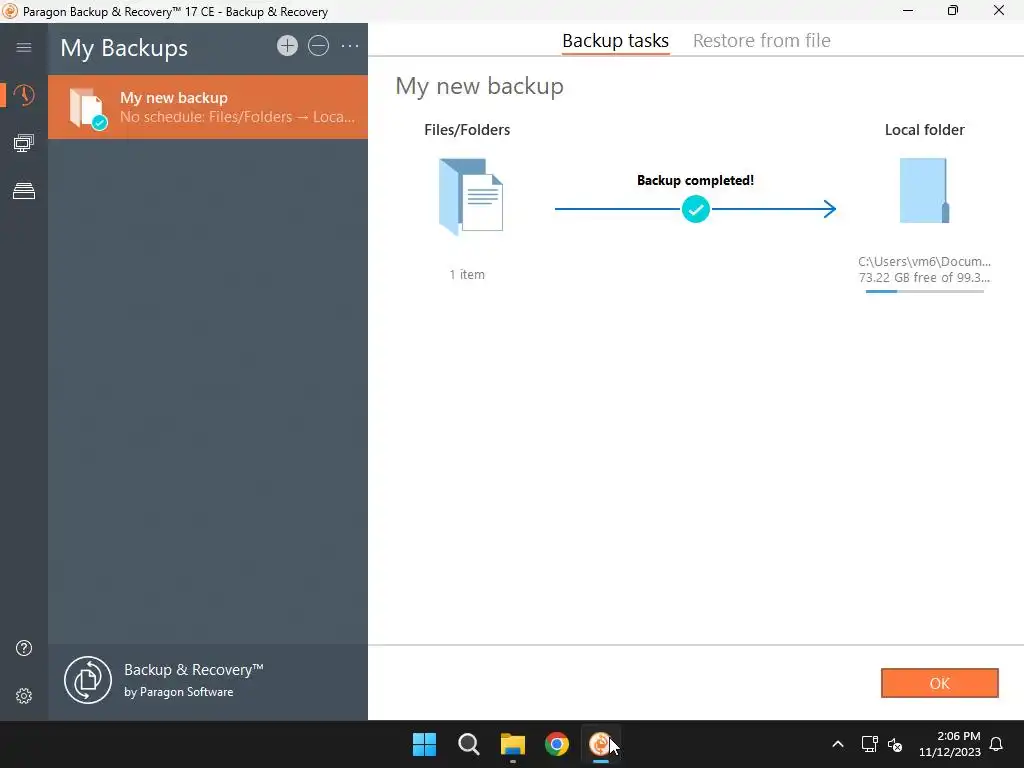Click the '1 item' source label
The height and width of the screenshot is (768, 1024).
[467, 275]
